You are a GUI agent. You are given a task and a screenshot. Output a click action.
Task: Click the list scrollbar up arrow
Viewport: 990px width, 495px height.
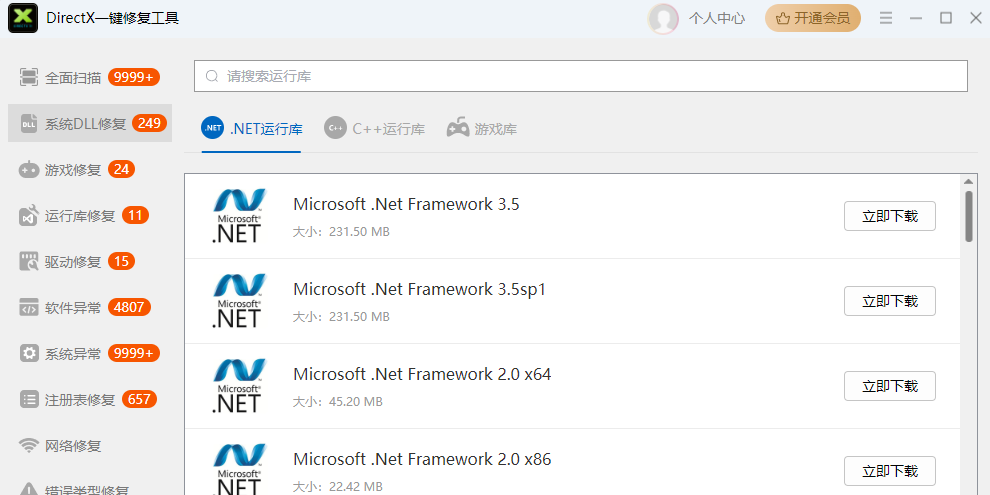(x=969, y=182)
